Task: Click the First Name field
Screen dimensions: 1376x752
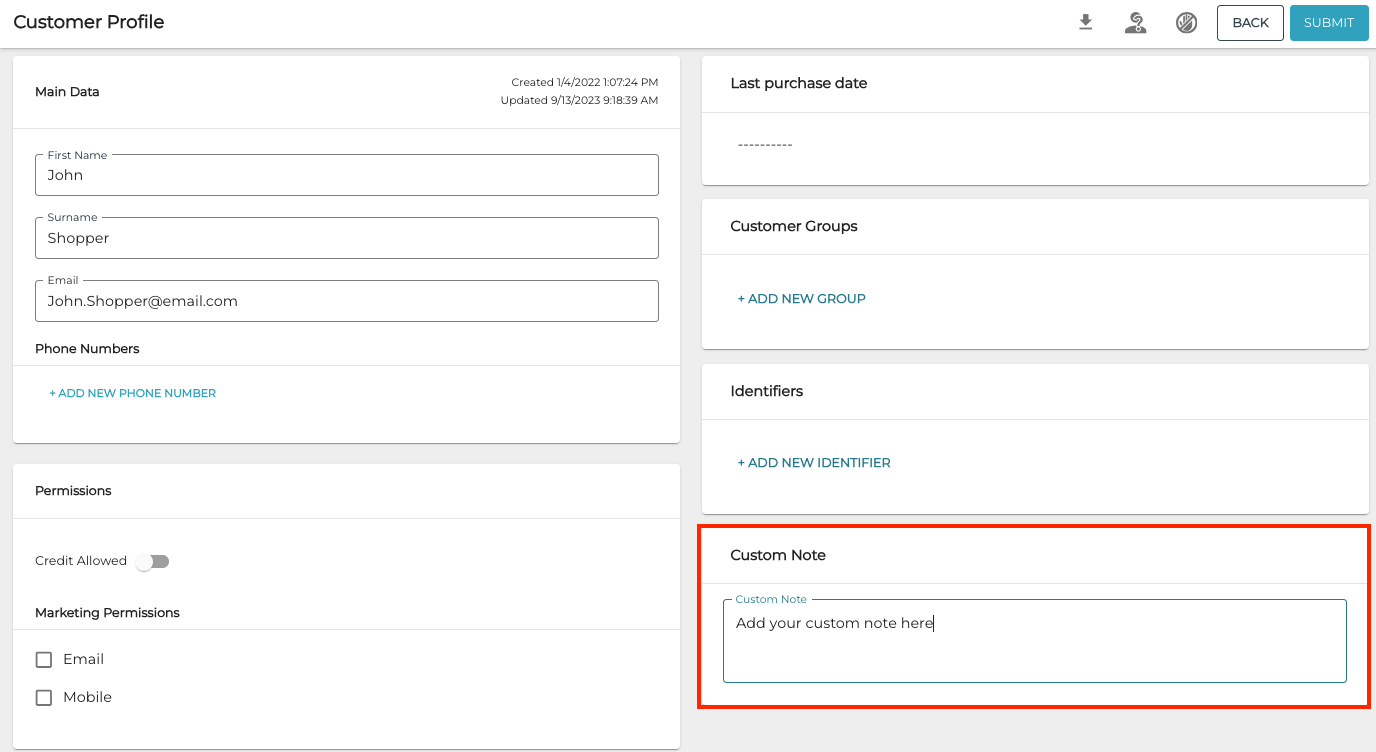Action: (346, 175)
